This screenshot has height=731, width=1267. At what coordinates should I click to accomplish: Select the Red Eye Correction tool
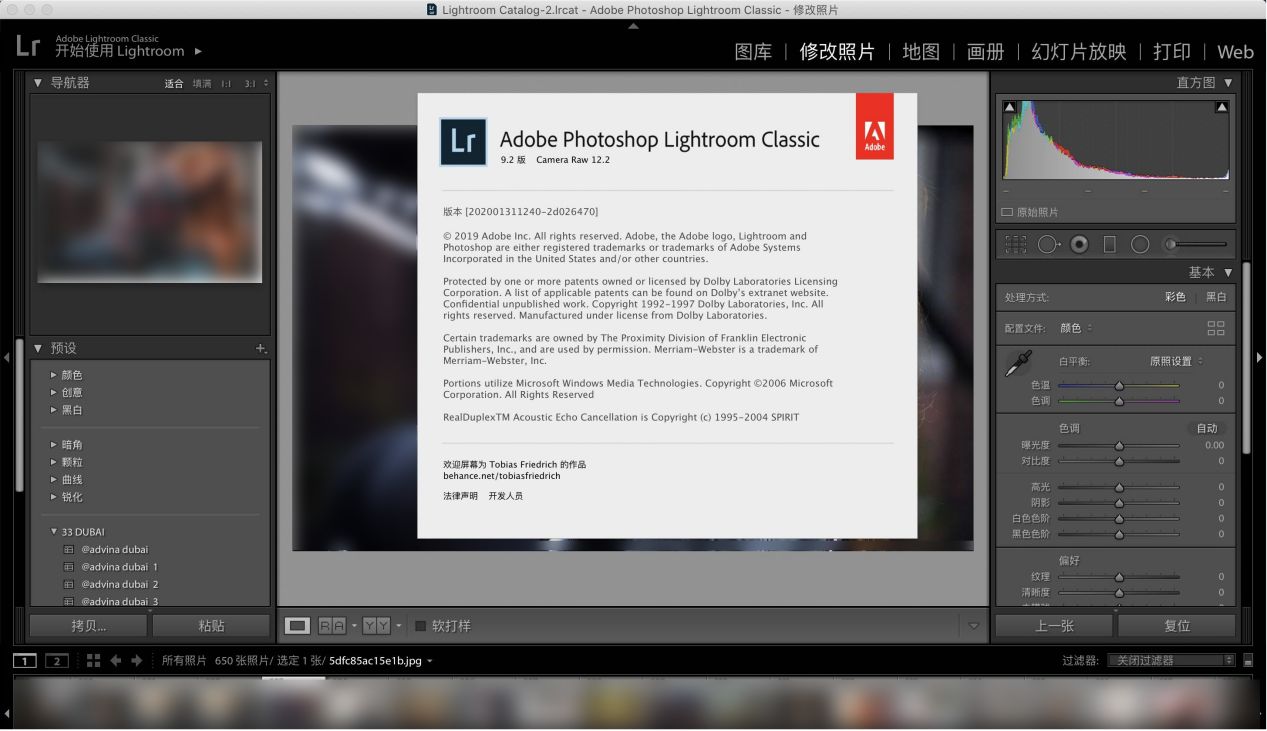point(1079,244)
